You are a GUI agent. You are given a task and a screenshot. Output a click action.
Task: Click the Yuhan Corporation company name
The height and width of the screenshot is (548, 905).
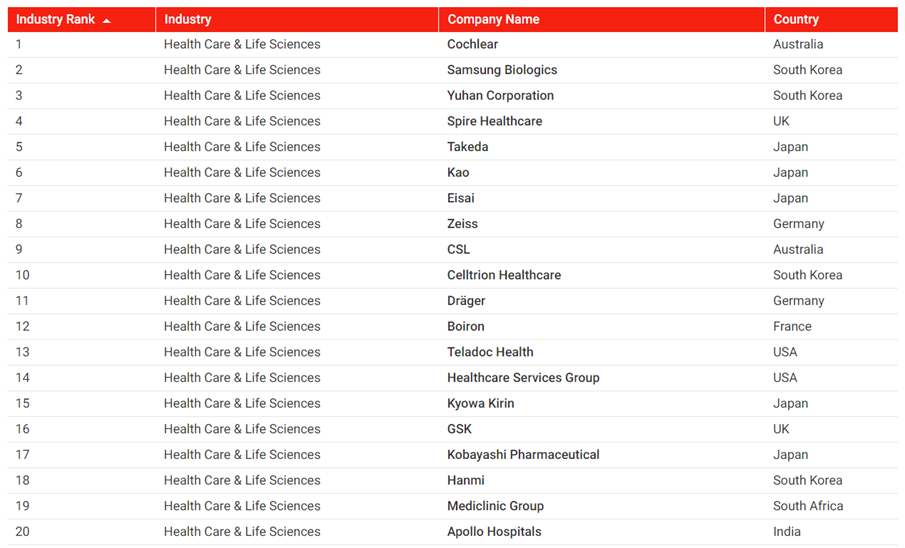tap(500, 96)
